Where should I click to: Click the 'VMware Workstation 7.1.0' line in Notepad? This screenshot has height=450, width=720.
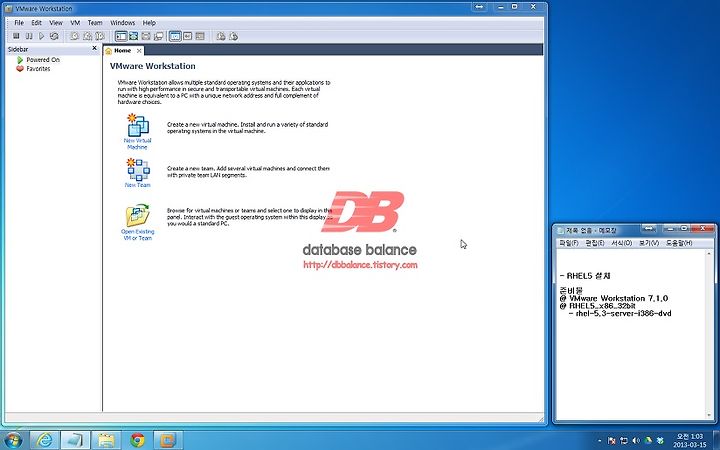point(613,298)
